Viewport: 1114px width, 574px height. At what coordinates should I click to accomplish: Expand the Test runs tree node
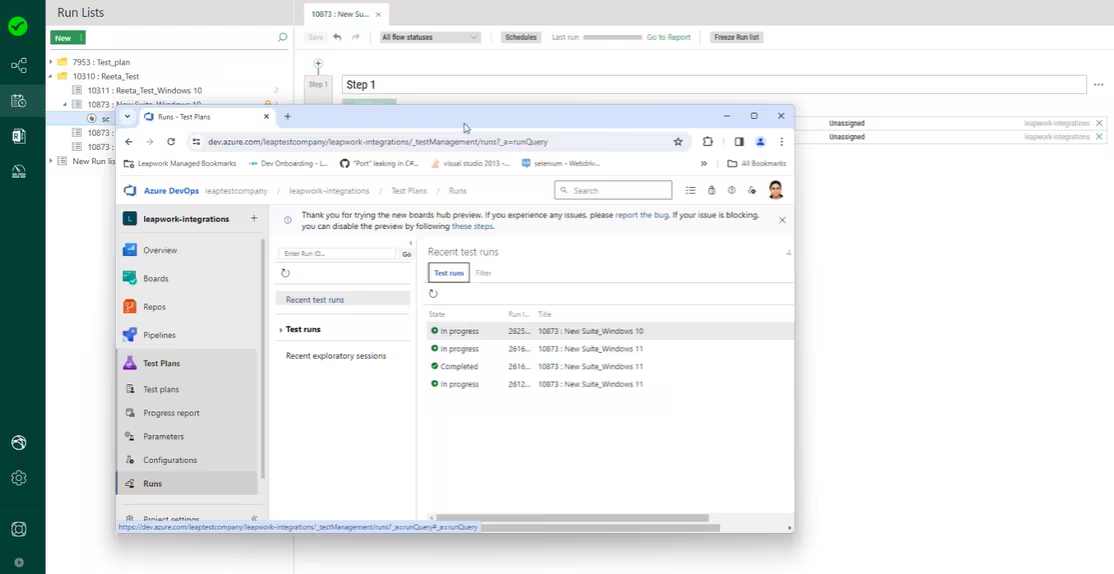pos(281,330)
